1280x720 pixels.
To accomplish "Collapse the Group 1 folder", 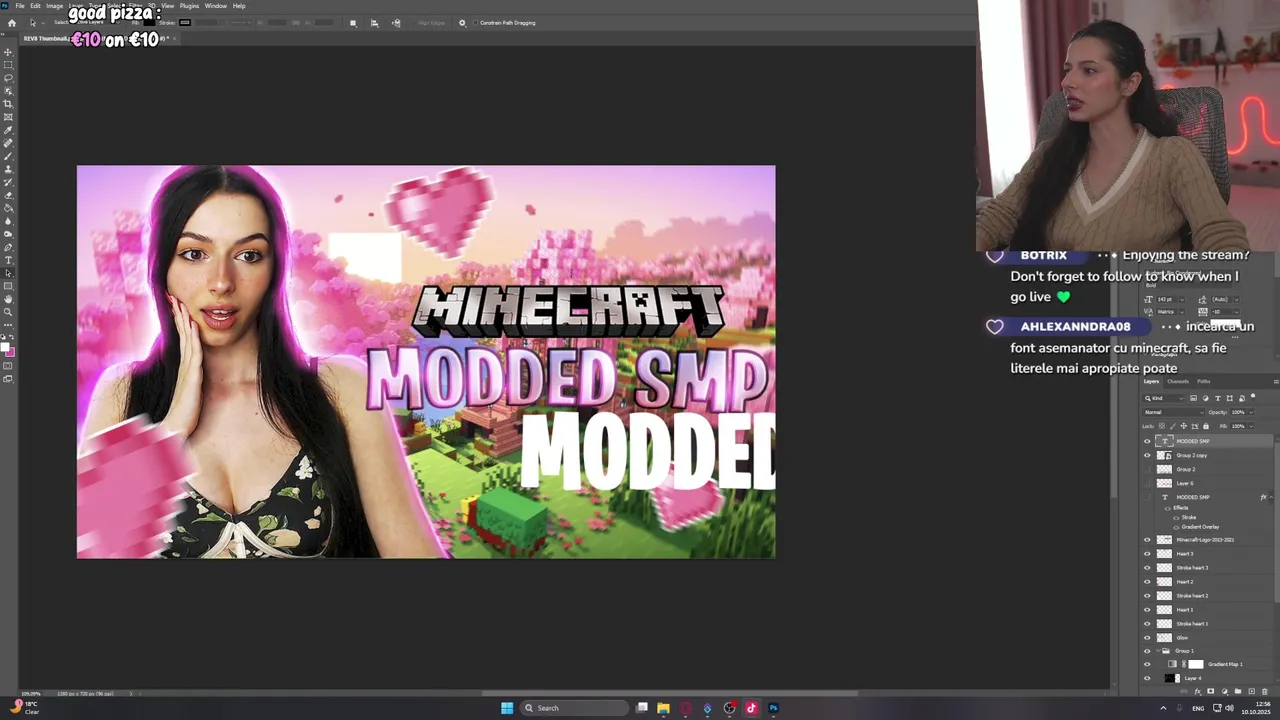I will tap(1158, 650).
